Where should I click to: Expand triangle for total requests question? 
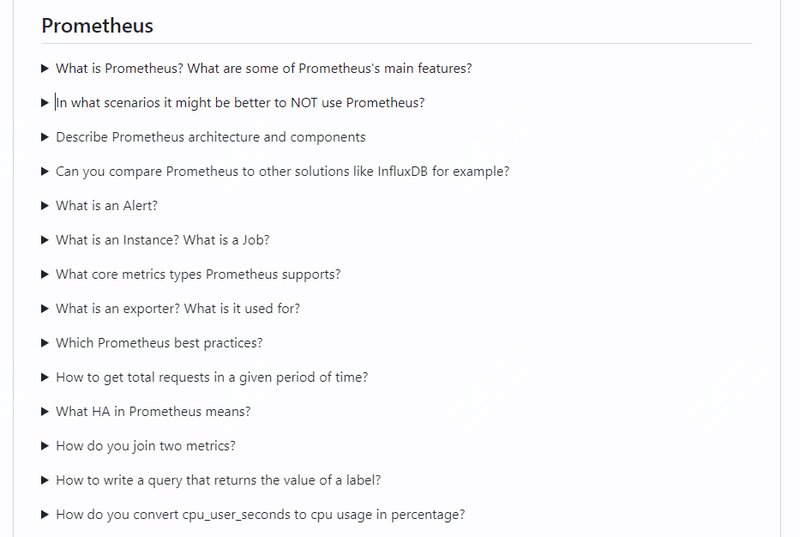click(45, 377)
